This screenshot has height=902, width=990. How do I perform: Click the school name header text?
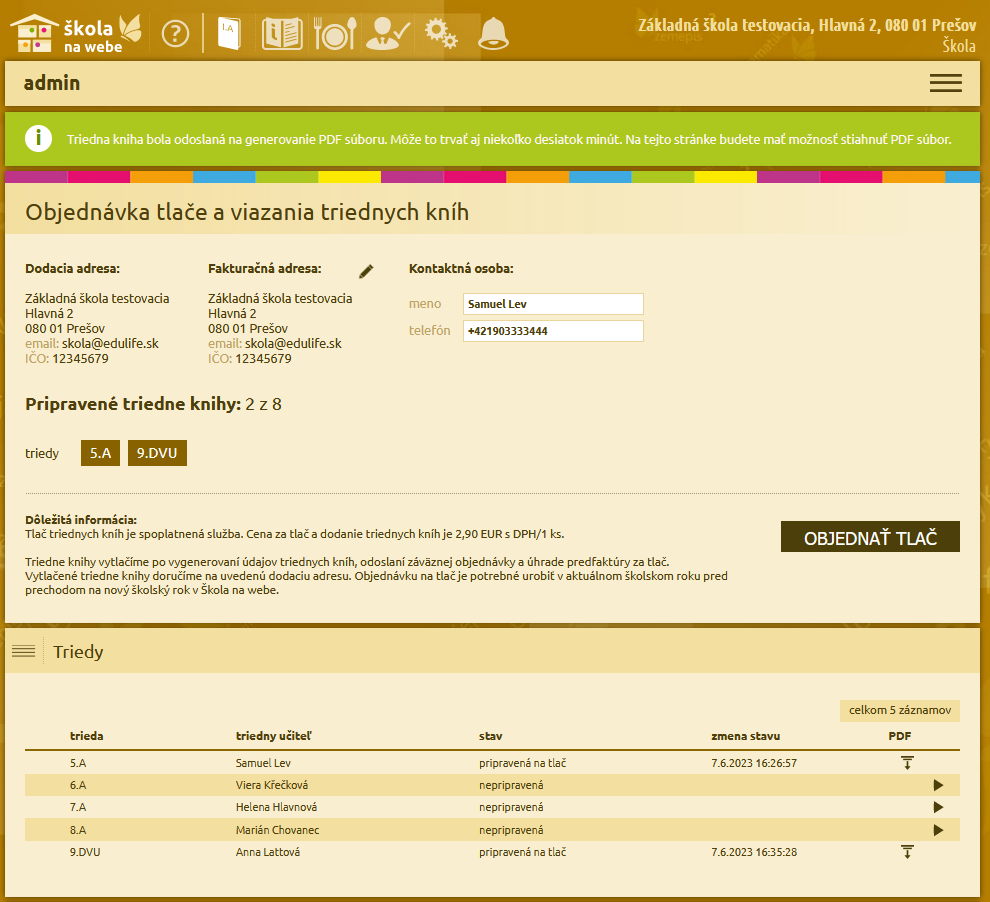pyautogui.click(x=807, y=25)
